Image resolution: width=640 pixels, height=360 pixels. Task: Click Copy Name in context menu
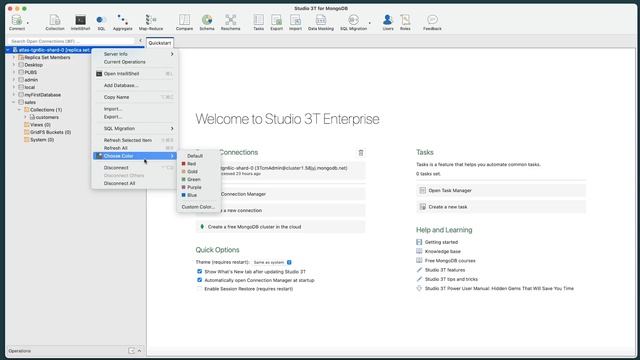tap(135, 97)
